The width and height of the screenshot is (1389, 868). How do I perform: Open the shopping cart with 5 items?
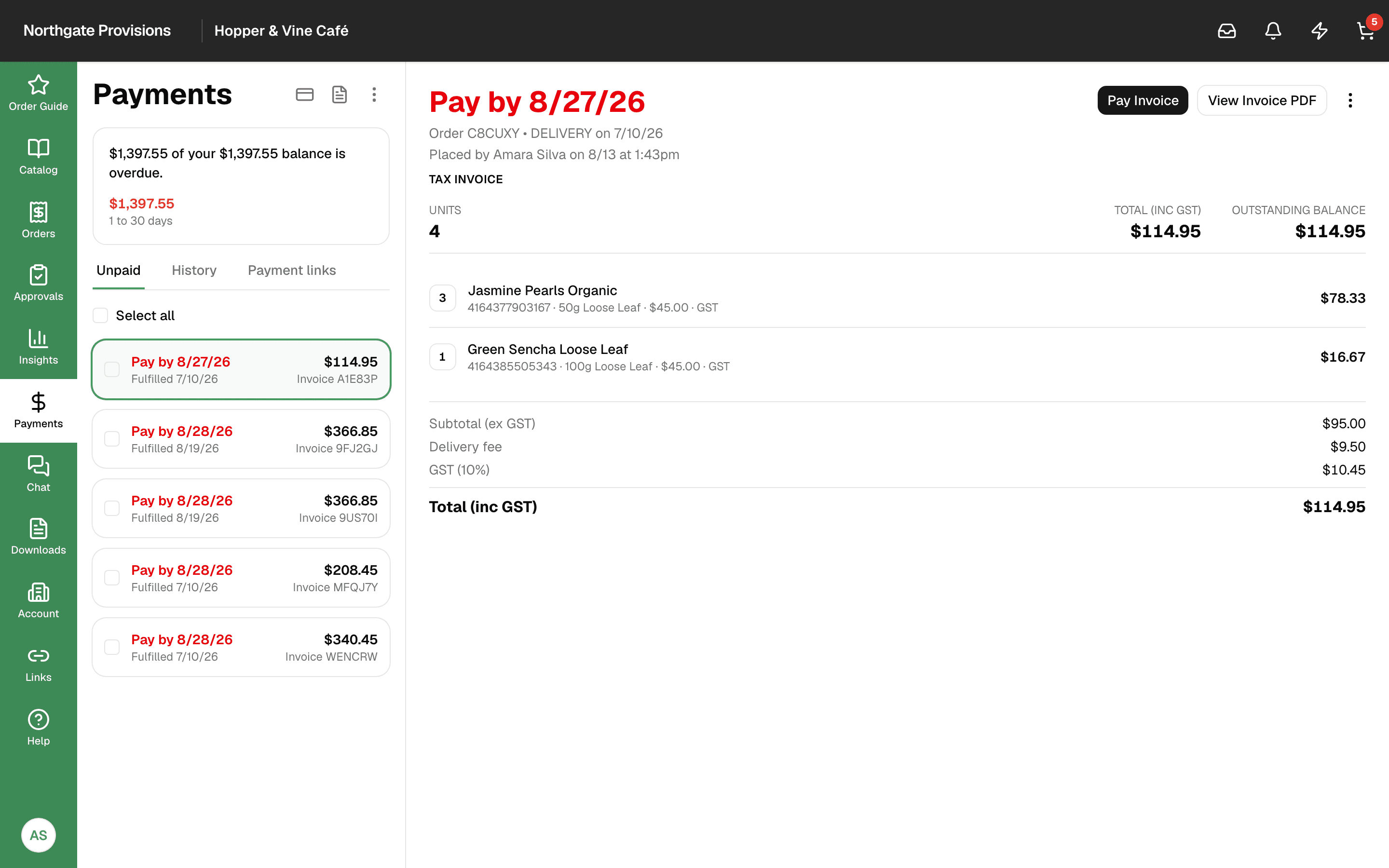tap(1366, 31)
